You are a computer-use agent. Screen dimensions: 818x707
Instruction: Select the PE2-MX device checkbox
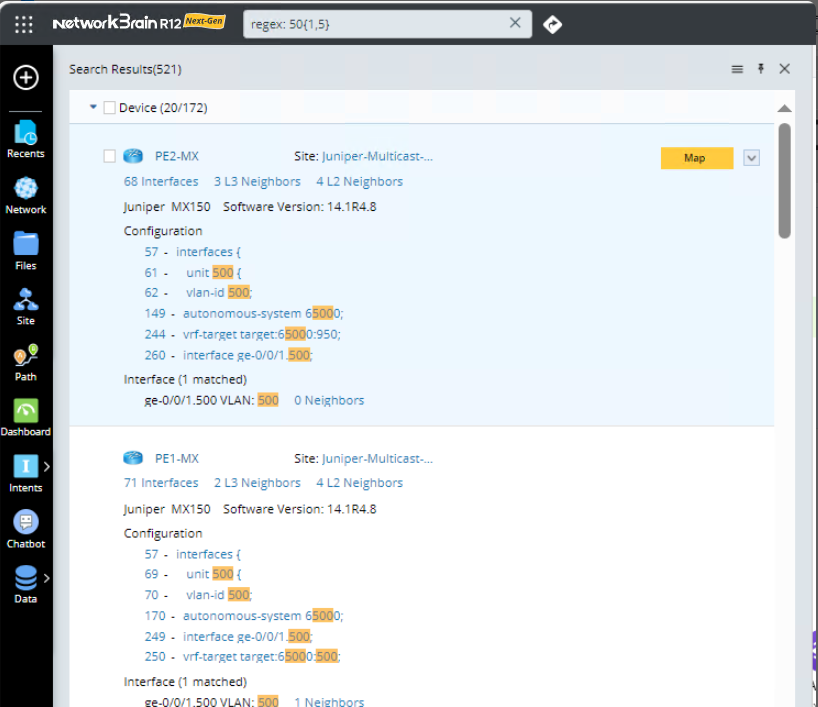[x=110, y=156]
